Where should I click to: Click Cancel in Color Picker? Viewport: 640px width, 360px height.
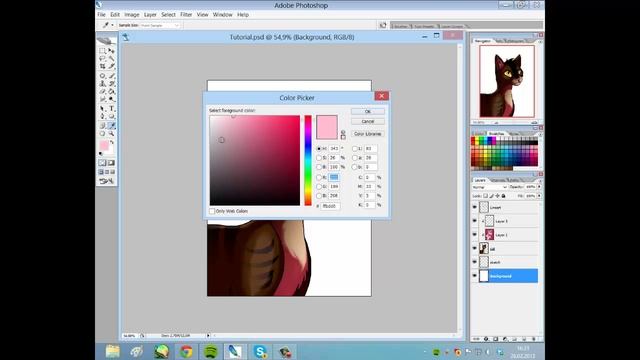367,121
